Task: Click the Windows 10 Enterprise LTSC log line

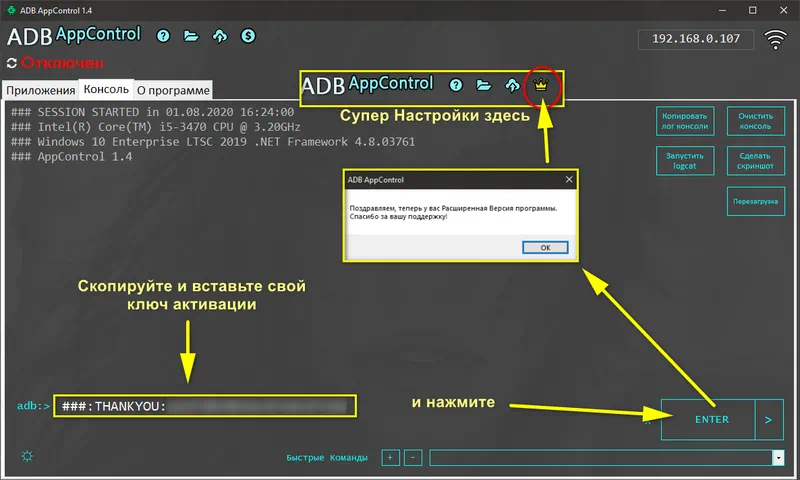Action: pyautogui.click(x=213, y=142)
